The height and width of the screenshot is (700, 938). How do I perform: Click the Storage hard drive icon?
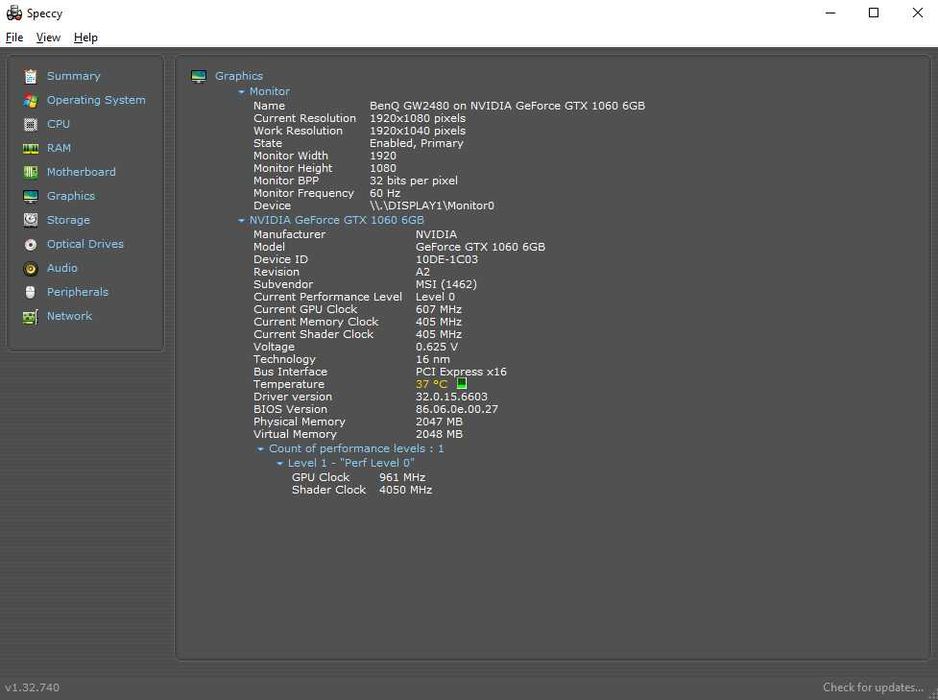click(31, 220)
